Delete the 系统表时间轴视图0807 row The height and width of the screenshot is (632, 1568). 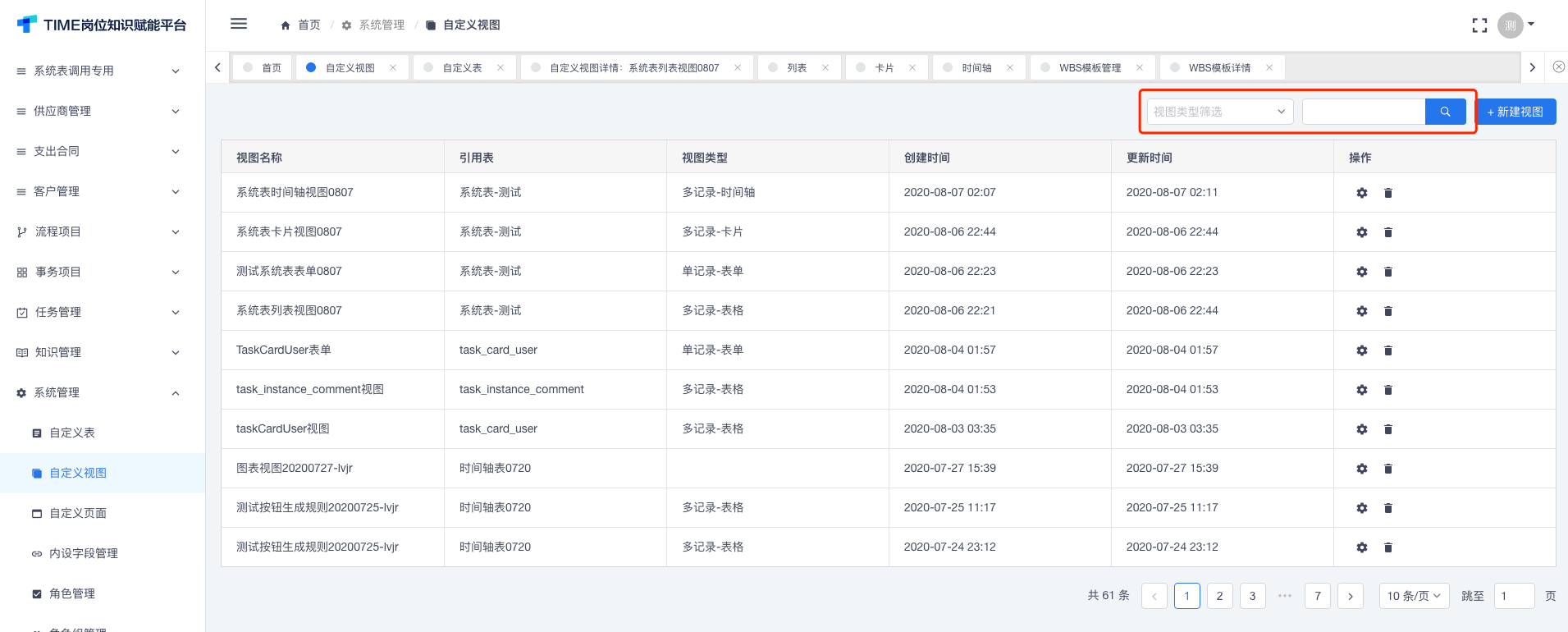(1388, 193)
